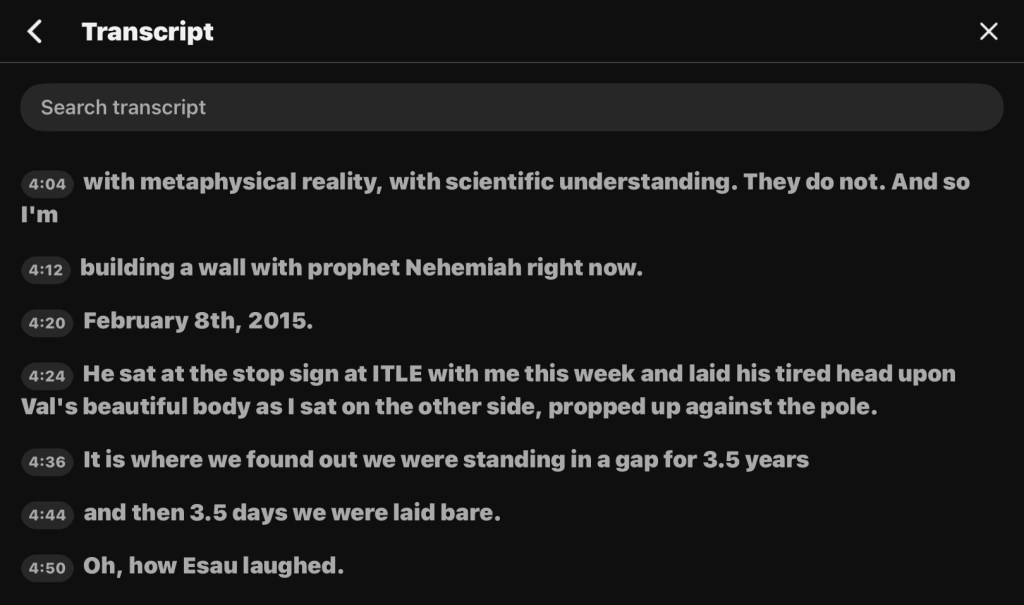The width and height of the screenshot is (1024, 605).
Task: Close the Transcript panel
Action: point(988,32)
